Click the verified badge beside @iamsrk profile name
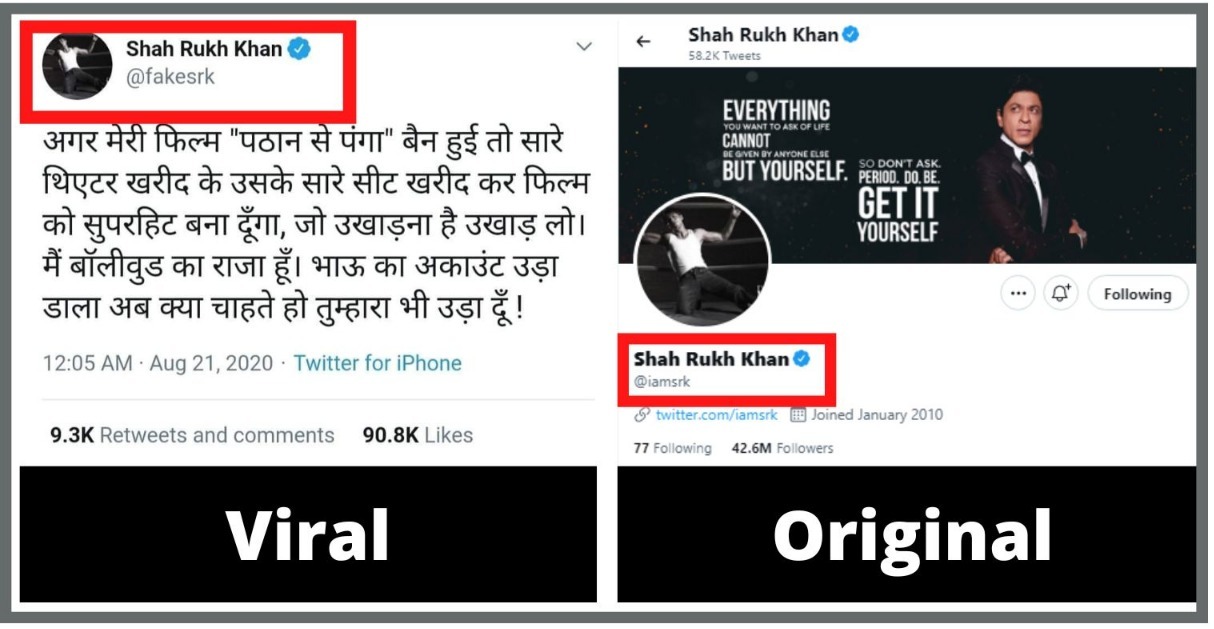1214x629 pixels. 801,359
